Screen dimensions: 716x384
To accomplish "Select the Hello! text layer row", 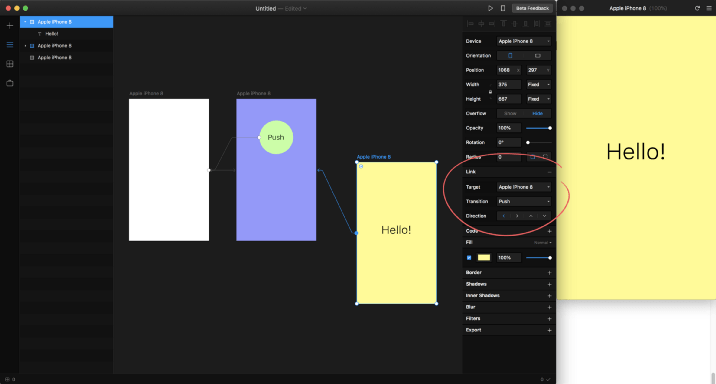I will (x=67, y=34).
